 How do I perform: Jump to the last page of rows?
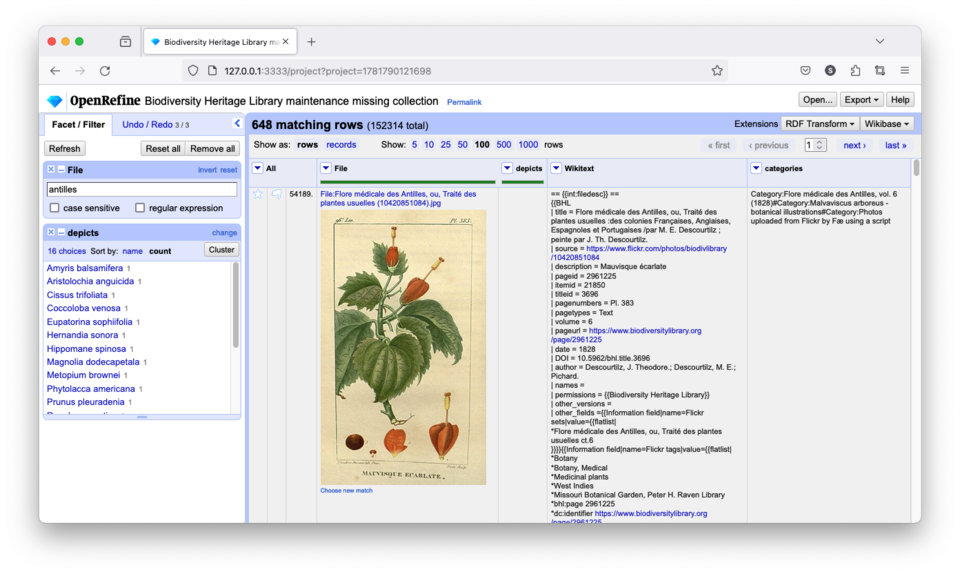(x=895, y=145)
